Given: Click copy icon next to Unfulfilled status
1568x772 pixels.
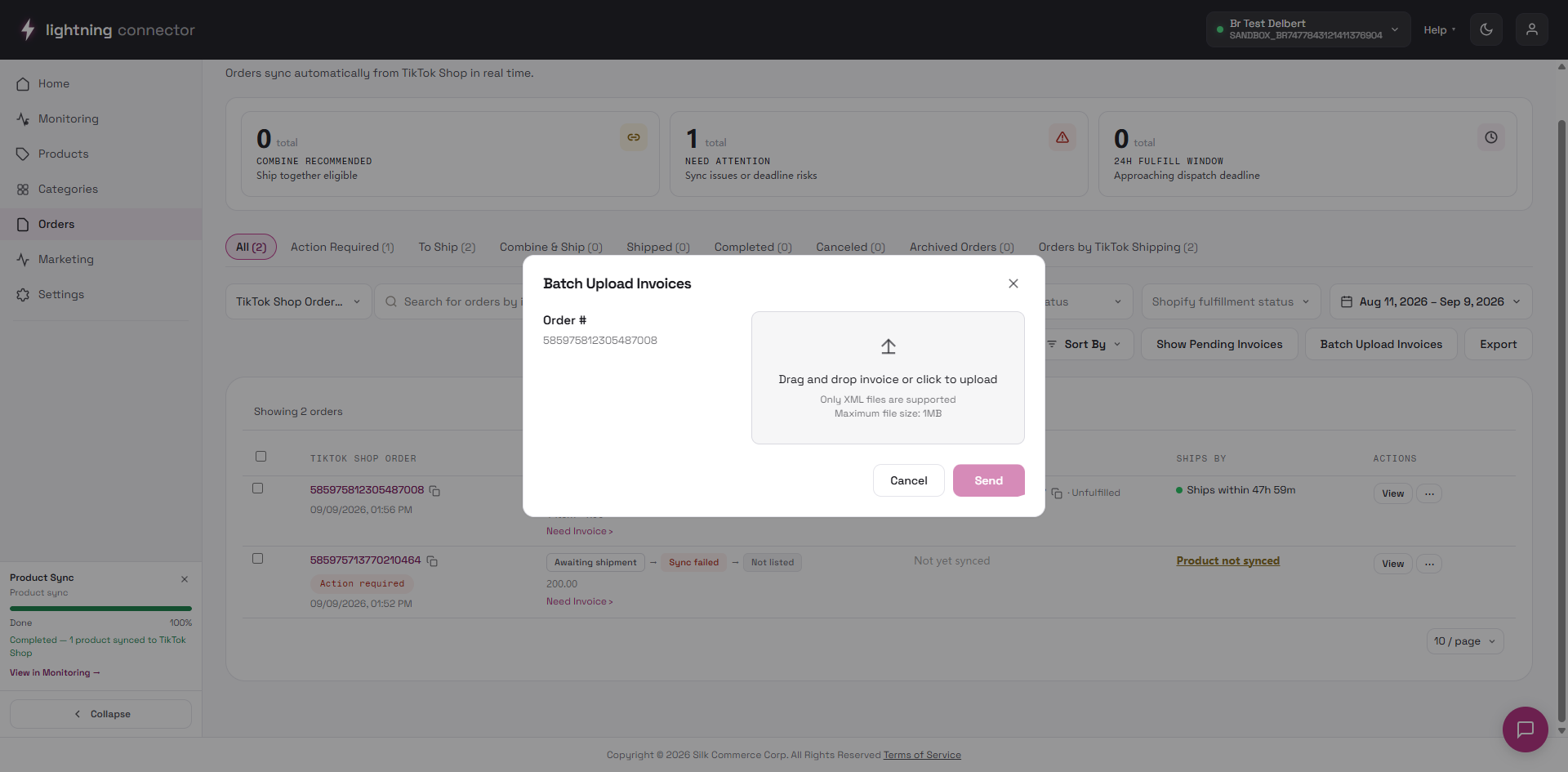Looking at the screenshot, I should 1057,493.
